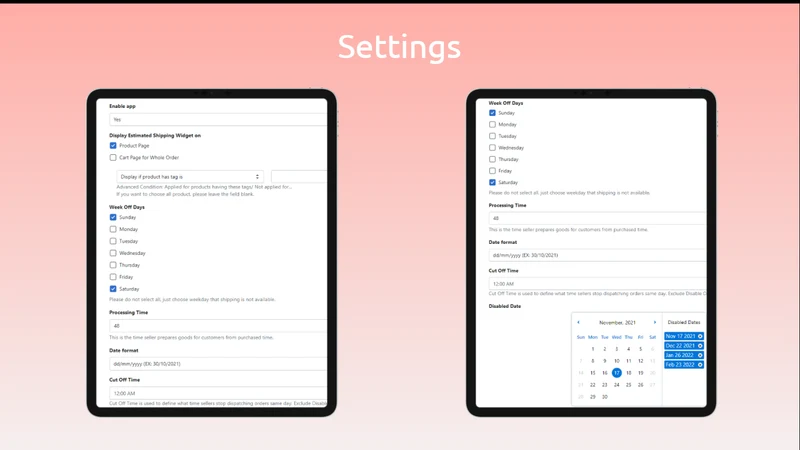800x450 pixels.
Task: Click the 'Disabled Date' field label
Action: tap(505, 306)
